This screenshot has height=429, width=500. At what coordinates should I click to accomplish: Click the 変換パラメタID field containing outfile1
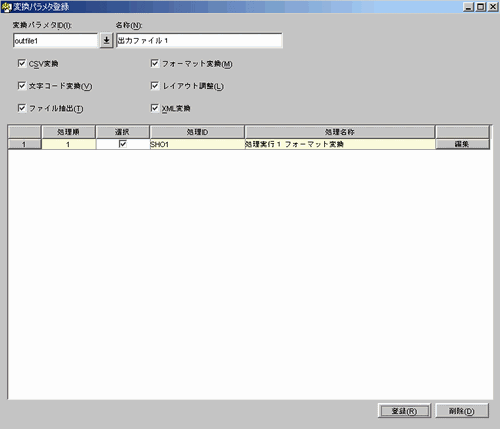55,41
